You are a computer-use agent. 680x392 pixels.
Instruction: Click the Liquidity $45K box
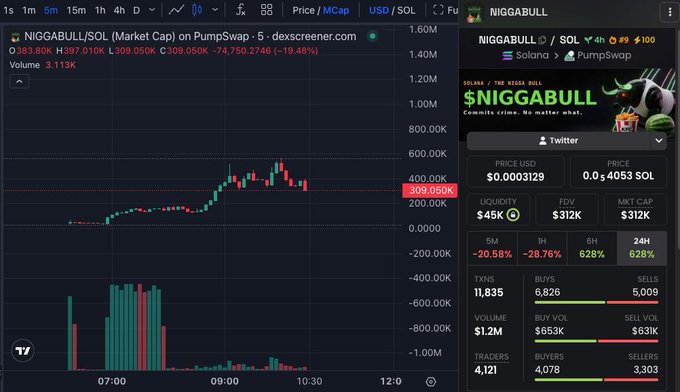[498, 209]
